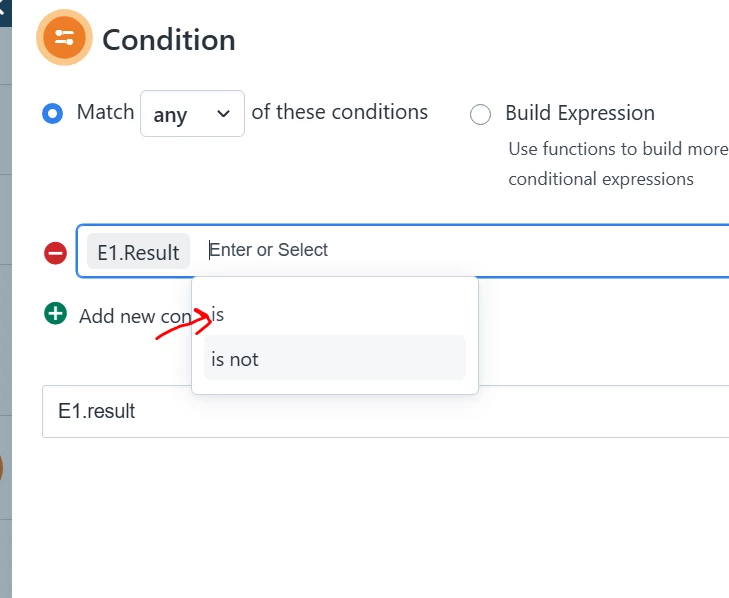Click the Build Expression label text
The width and height of the screenshot is (729, 598).
[580, 113]
